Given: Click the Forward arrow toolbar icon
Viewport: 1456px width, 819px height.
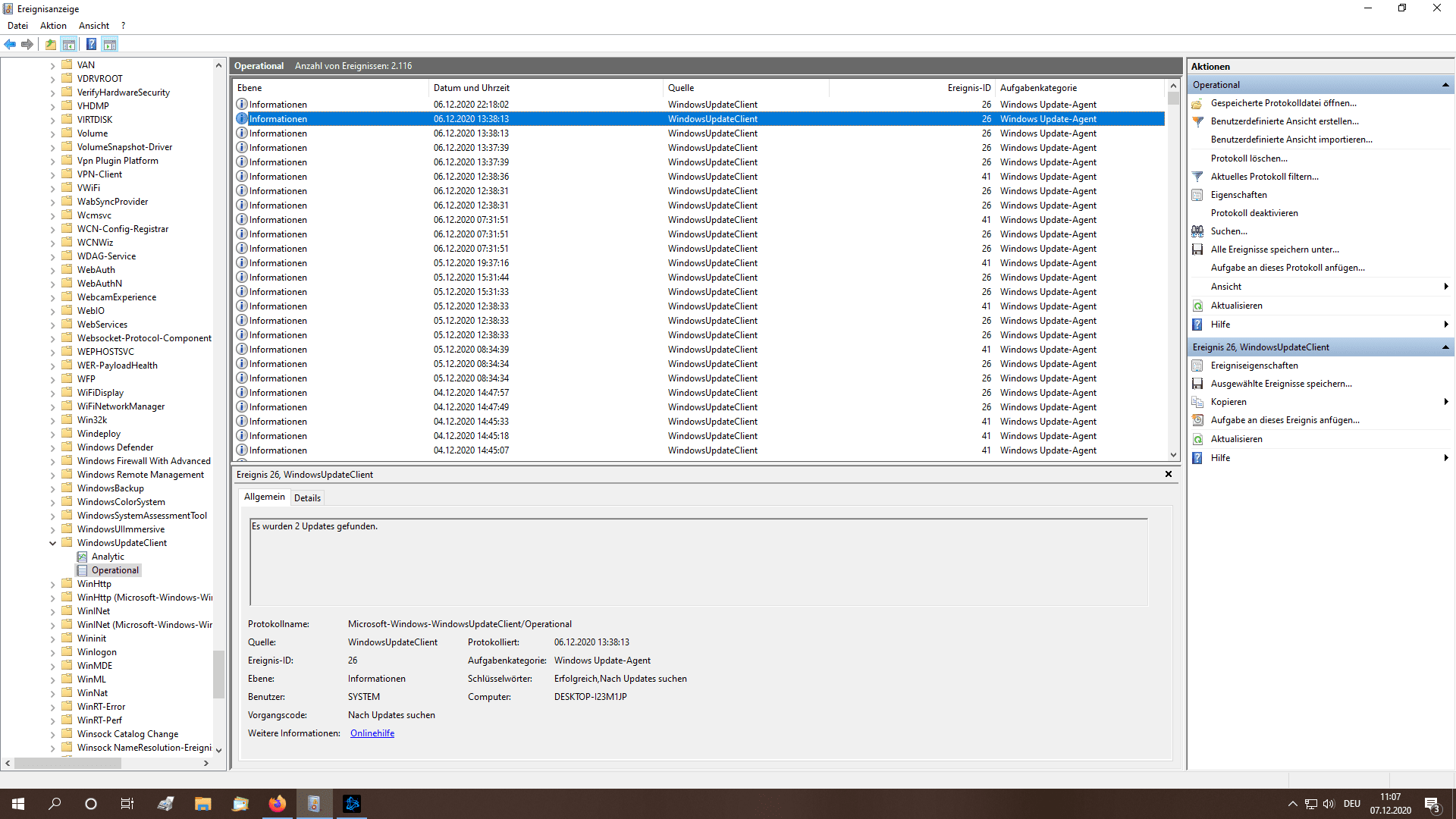Looking at the screenshot, I should (27, 44).
